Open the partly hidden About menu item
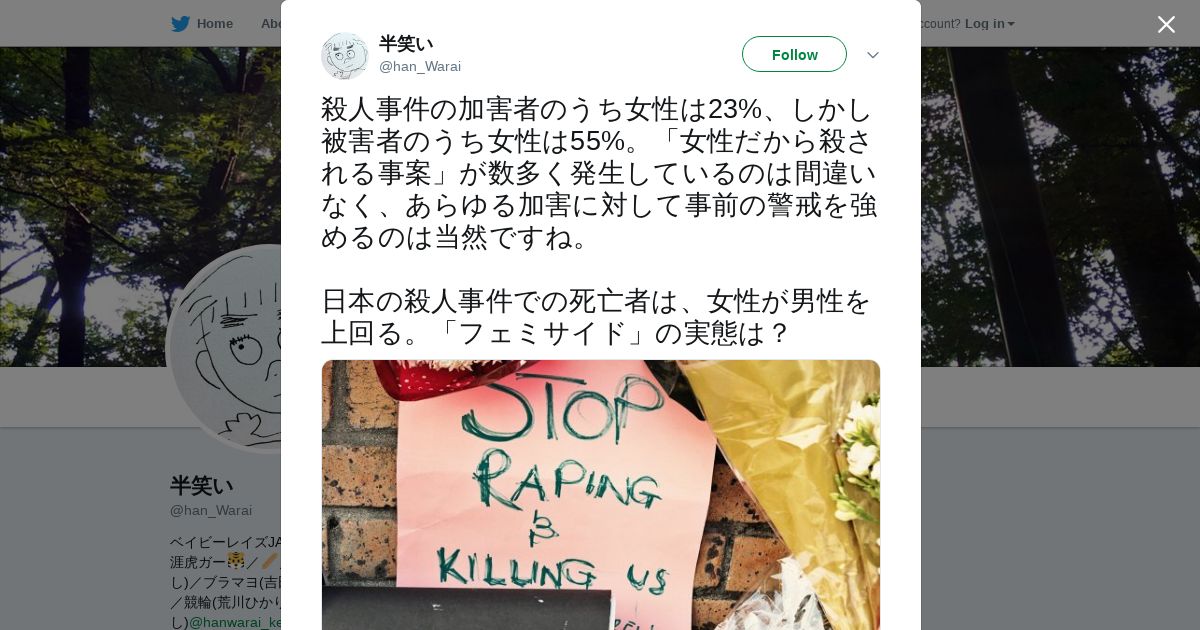 click(x=271, y=24)
